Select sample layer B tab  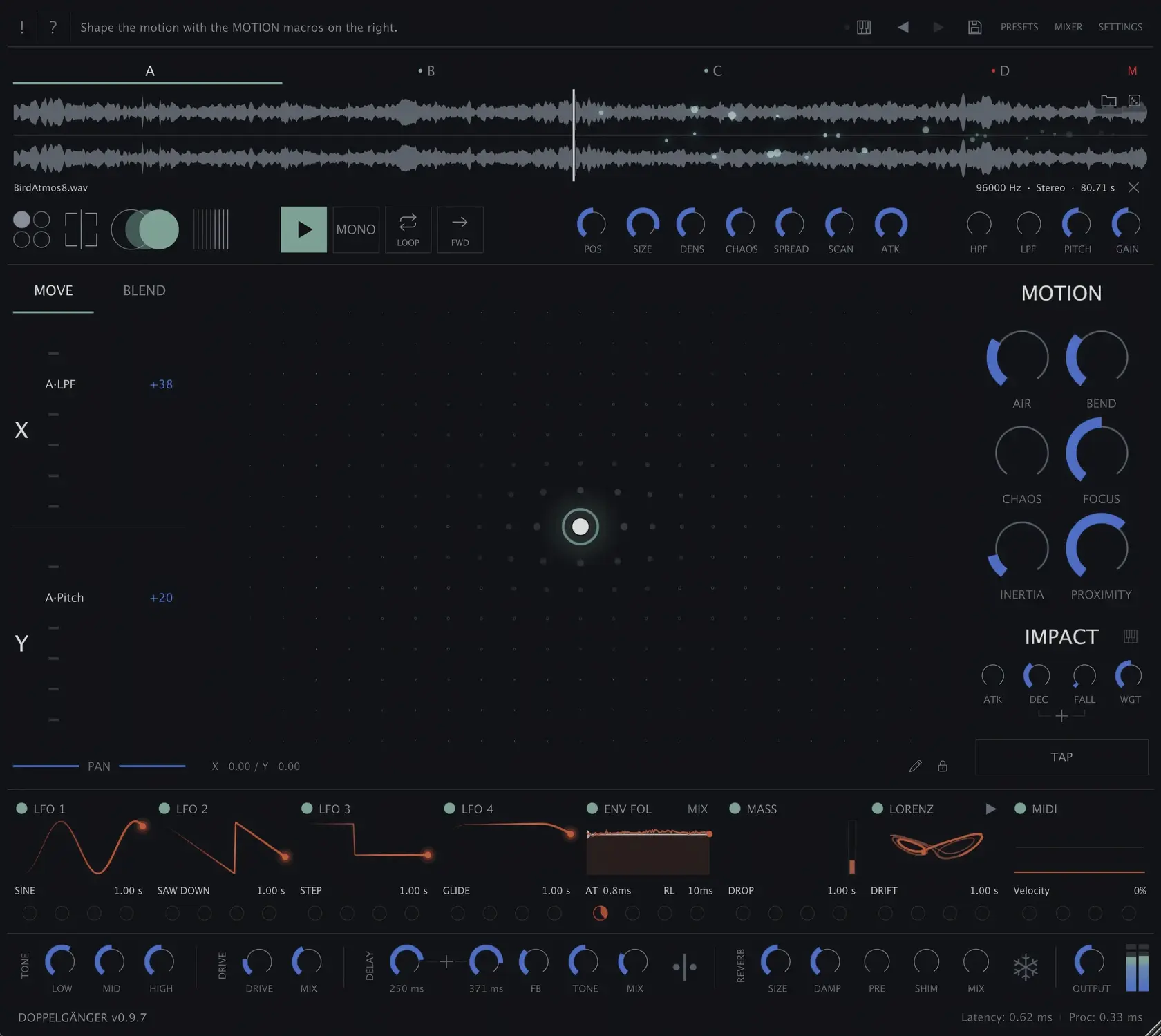[x=427, y=70]
